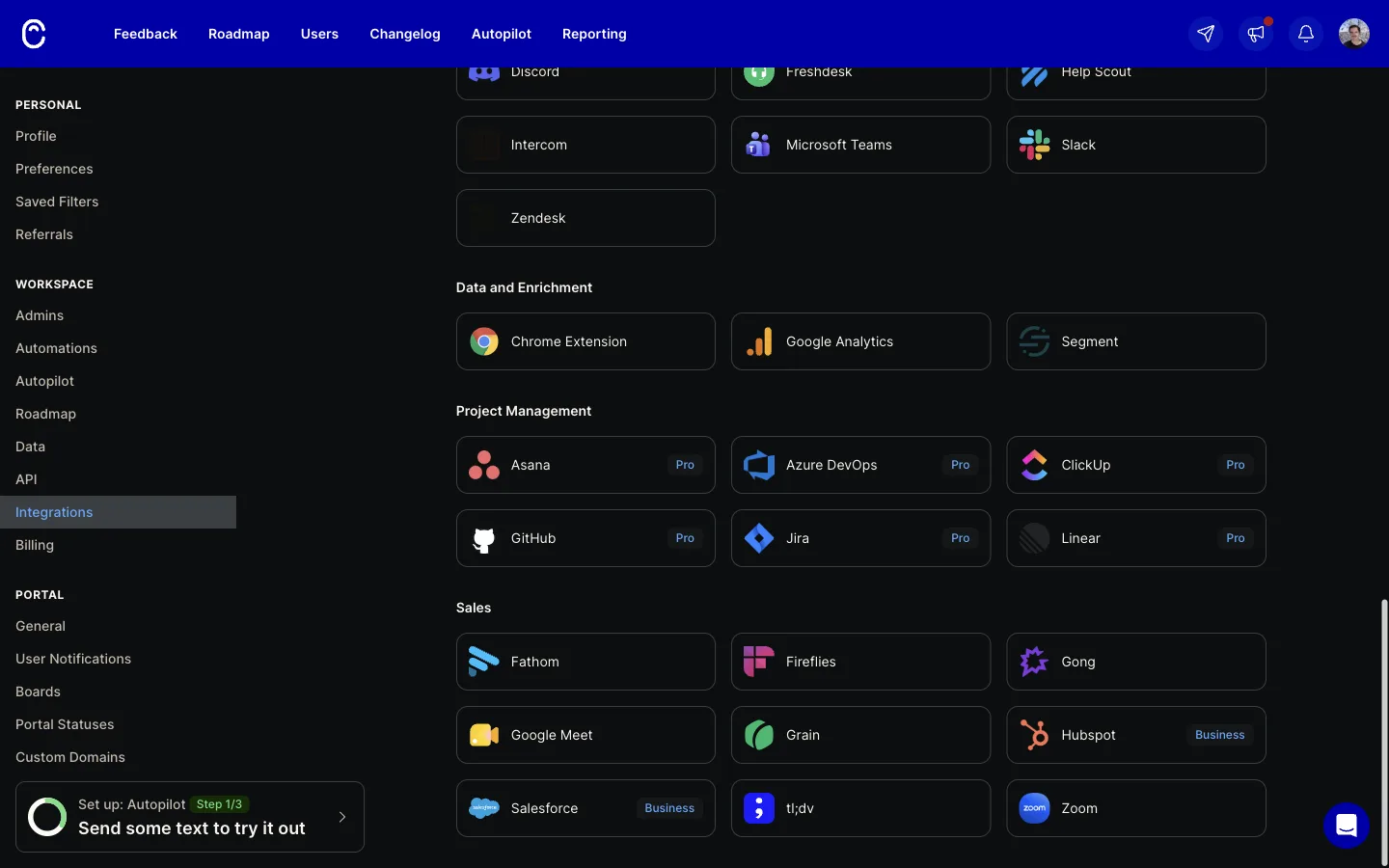This screenshot has height=868, width=1389.
Task: Open the Intercom chat launcher bubble
Action: pos(1347,826)
